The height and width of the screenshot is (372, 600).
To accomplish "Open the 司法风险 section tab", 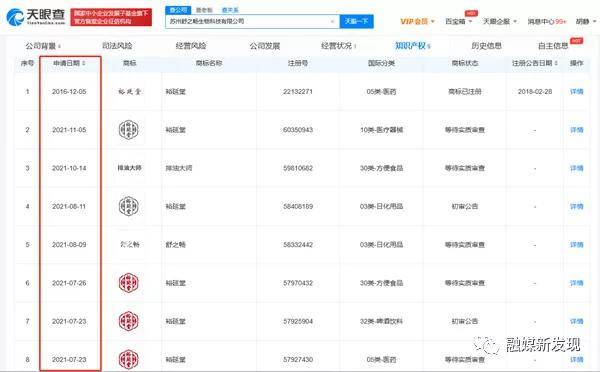I will pos(117,46).
